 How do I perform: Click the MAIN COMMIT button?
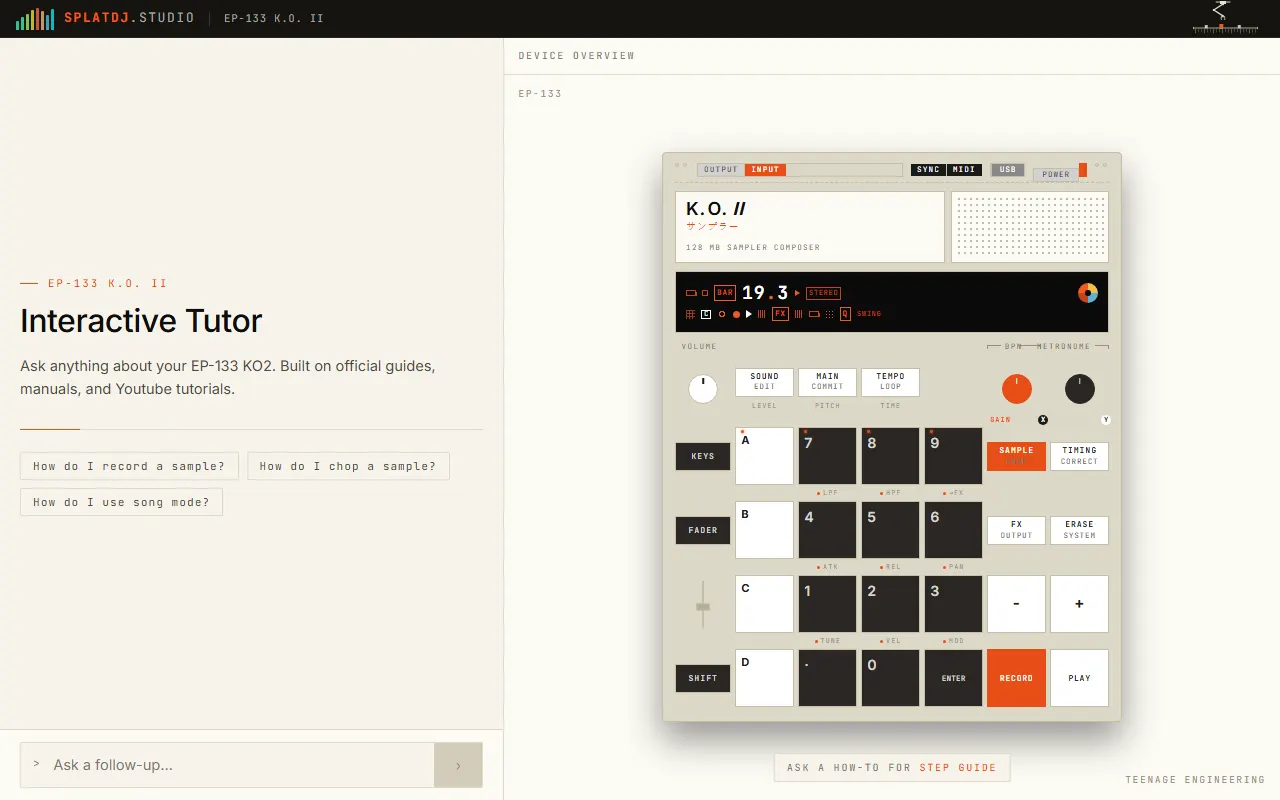tap(827, 382)
